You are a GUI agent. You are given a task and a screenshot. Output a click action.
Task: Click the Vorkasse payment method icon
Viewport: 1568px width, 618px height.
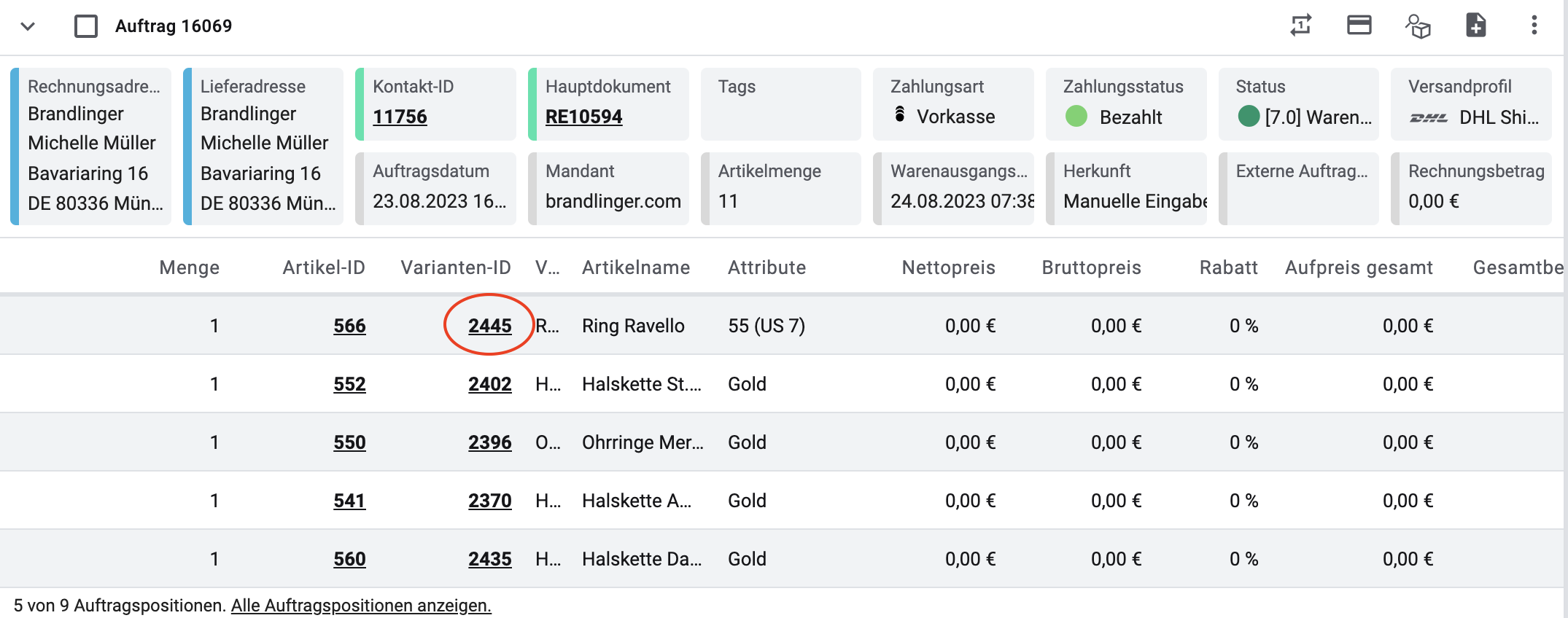[900, 114]
